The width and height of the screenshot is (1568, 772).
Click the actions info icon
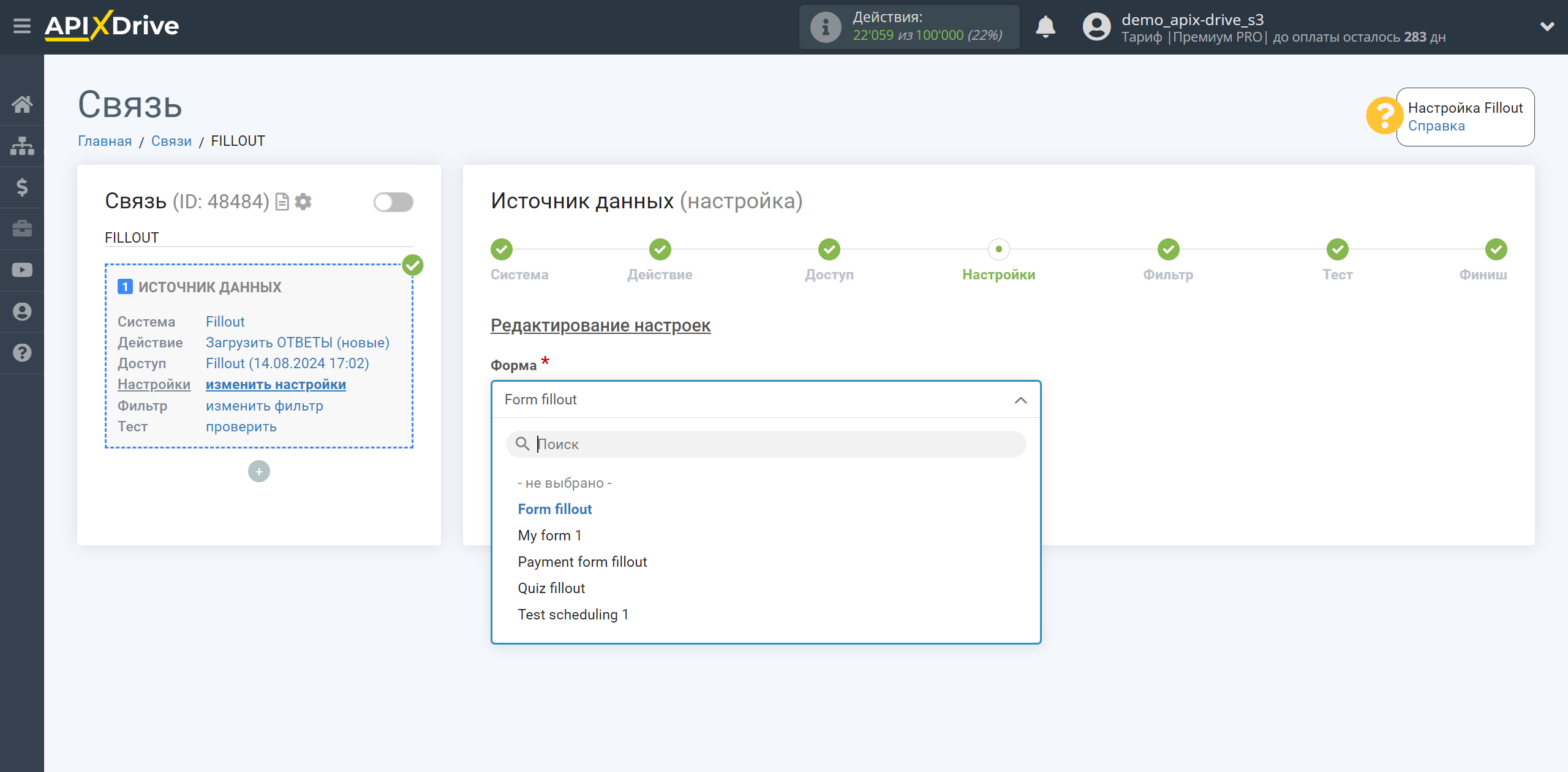coord(825,27)
